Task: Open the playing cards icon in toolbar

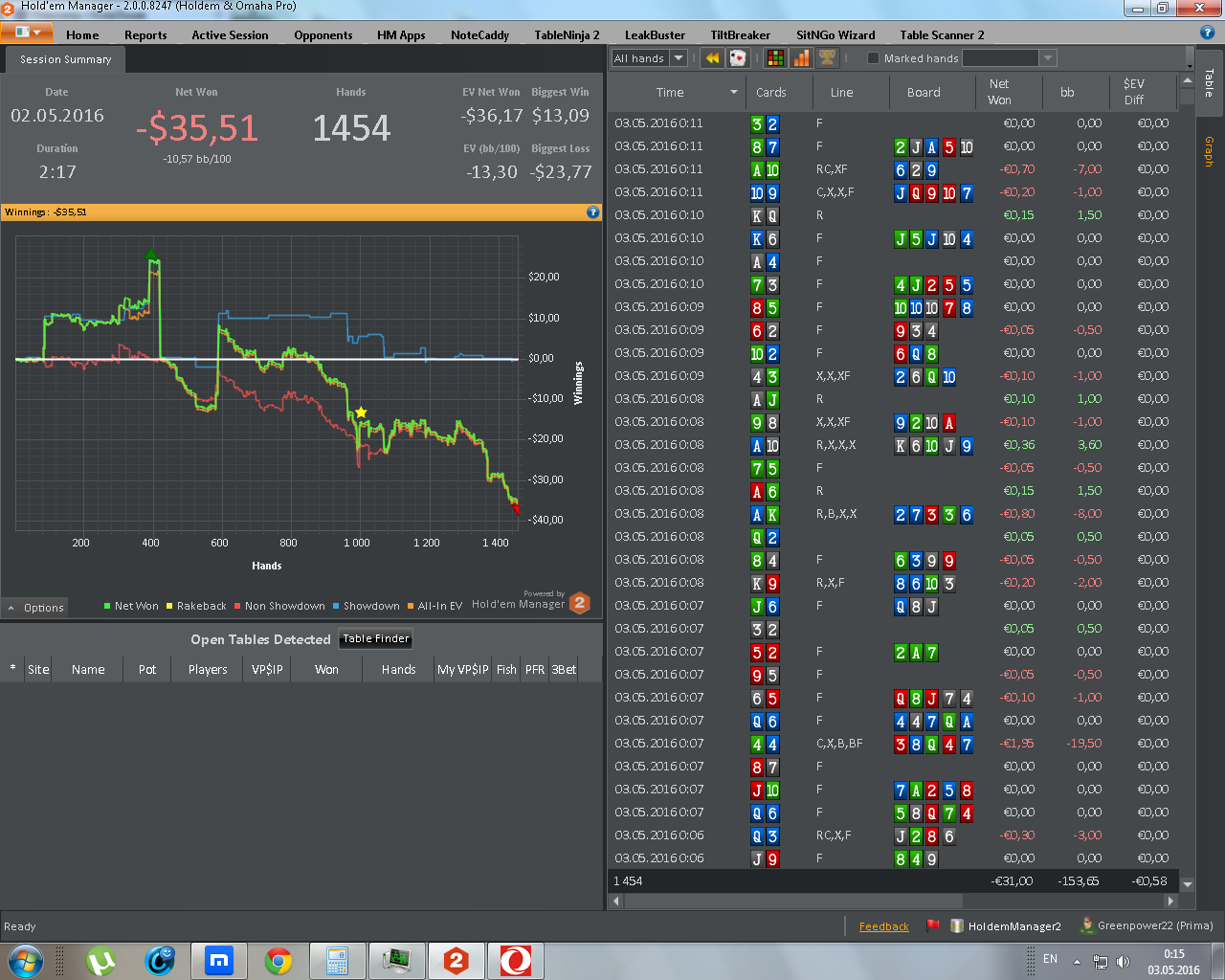Action: coord(737,58)
